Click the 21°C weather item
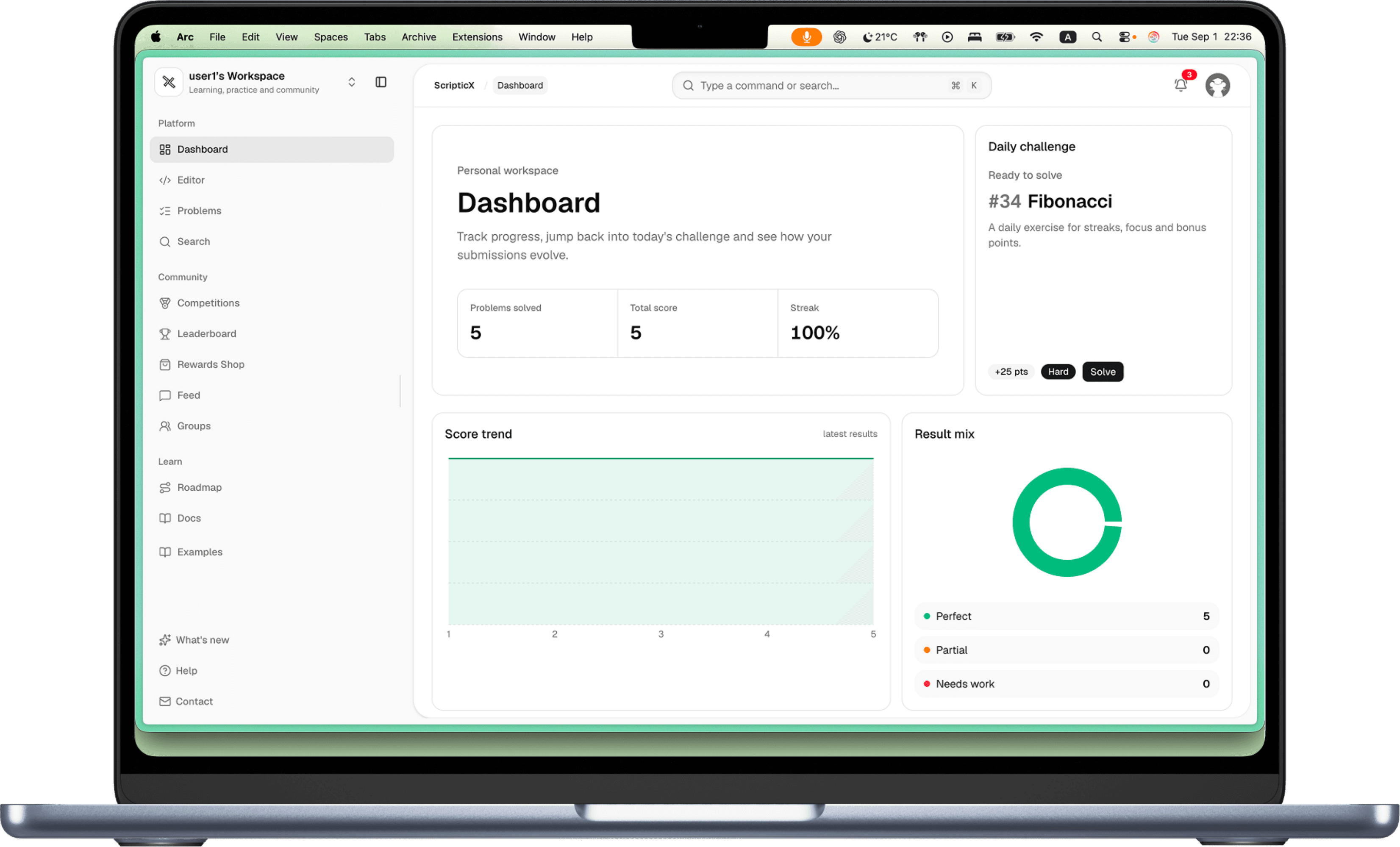1400x847 pixels. pos(880,37)
